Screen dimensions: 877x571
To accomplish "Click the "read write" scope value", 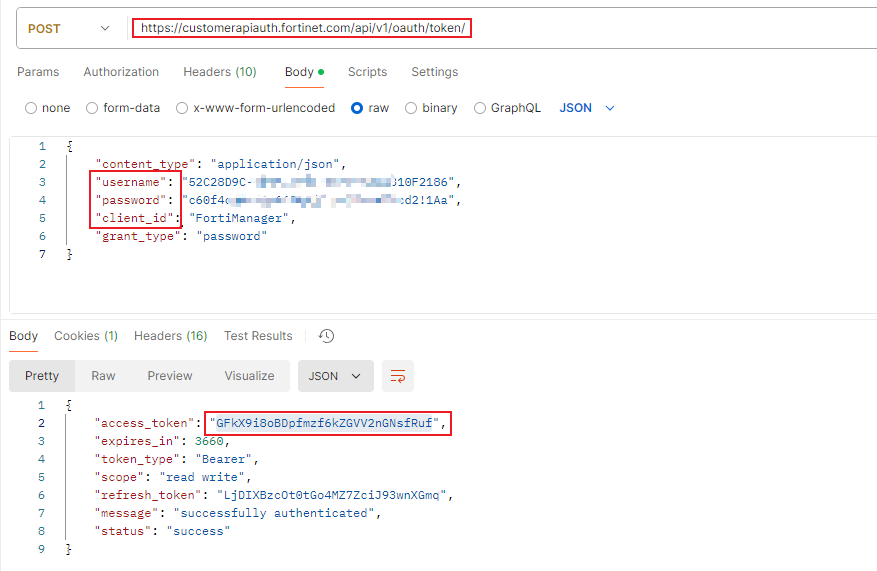I will (202, 477).
